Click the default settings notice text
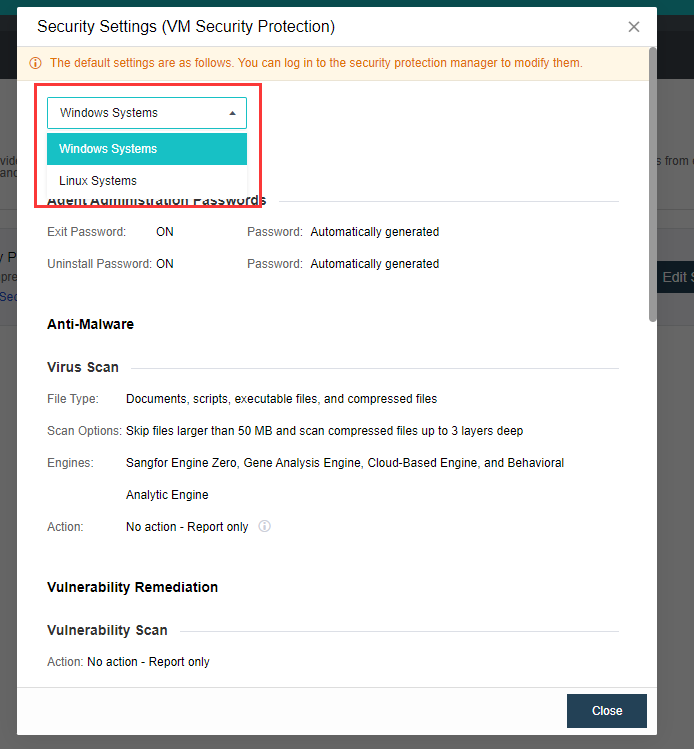694x749 pixels. [x=316, y=63]
